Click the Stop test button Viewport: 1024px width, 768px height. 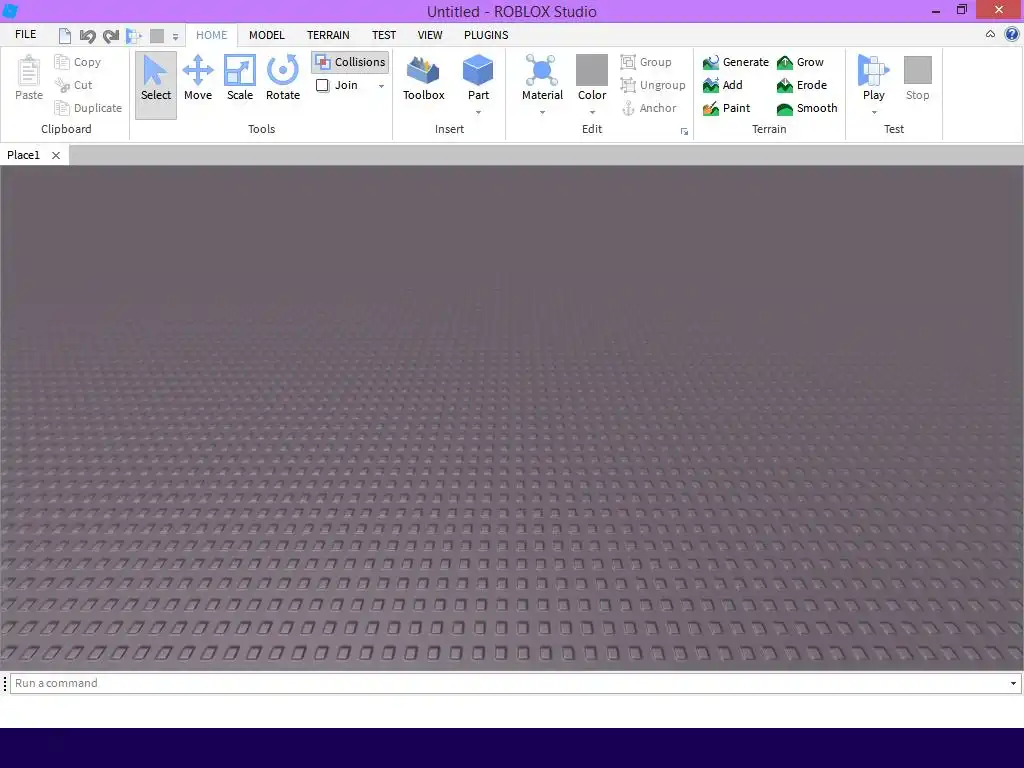tap(918, 78)
